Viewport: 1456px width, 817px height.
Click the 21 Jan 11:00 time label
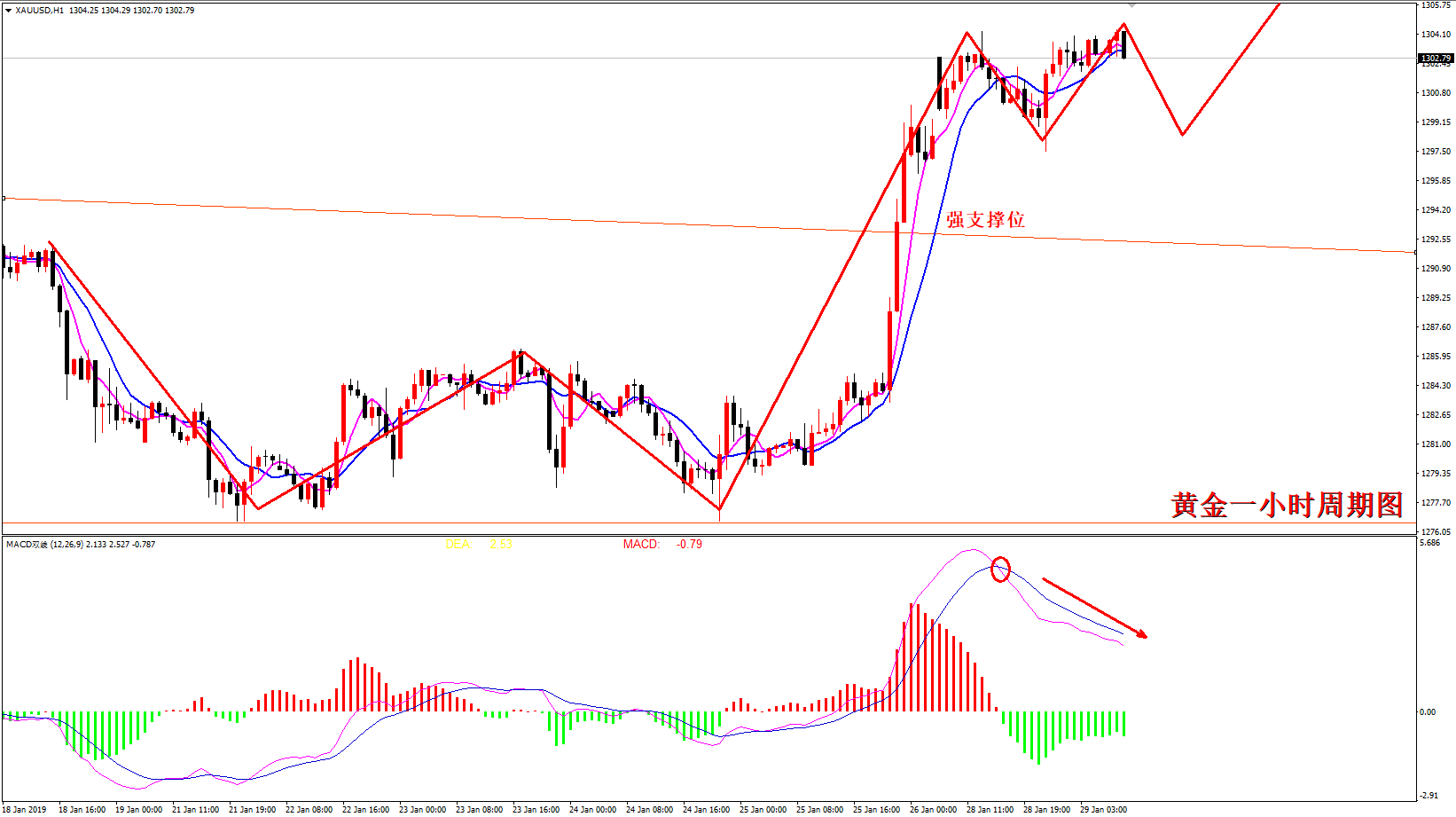click(x=196, y=809)
